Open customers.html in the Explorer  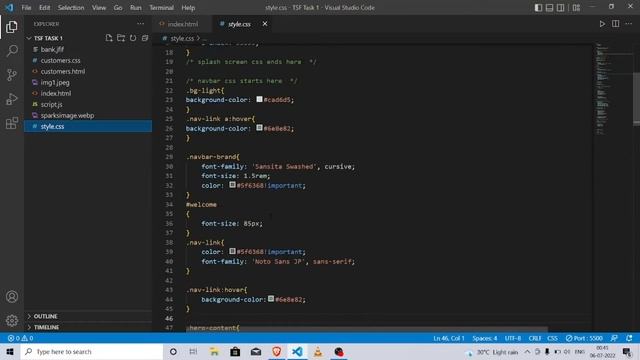[x=63, y=71]
